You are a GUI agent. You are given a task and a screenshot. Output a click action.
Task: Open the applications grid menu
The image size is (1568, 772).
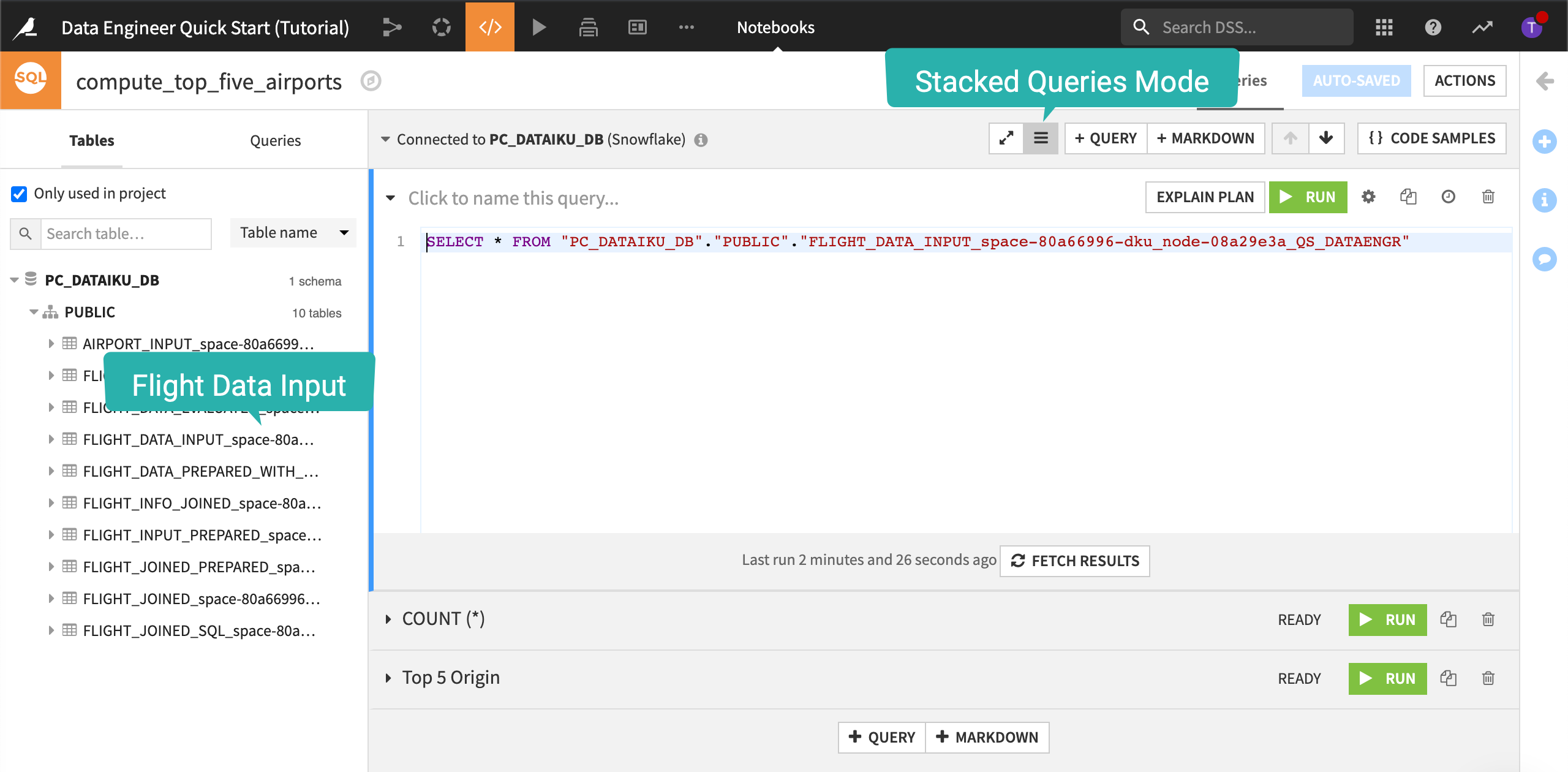pyautogui.click(x=1384, y=27)
